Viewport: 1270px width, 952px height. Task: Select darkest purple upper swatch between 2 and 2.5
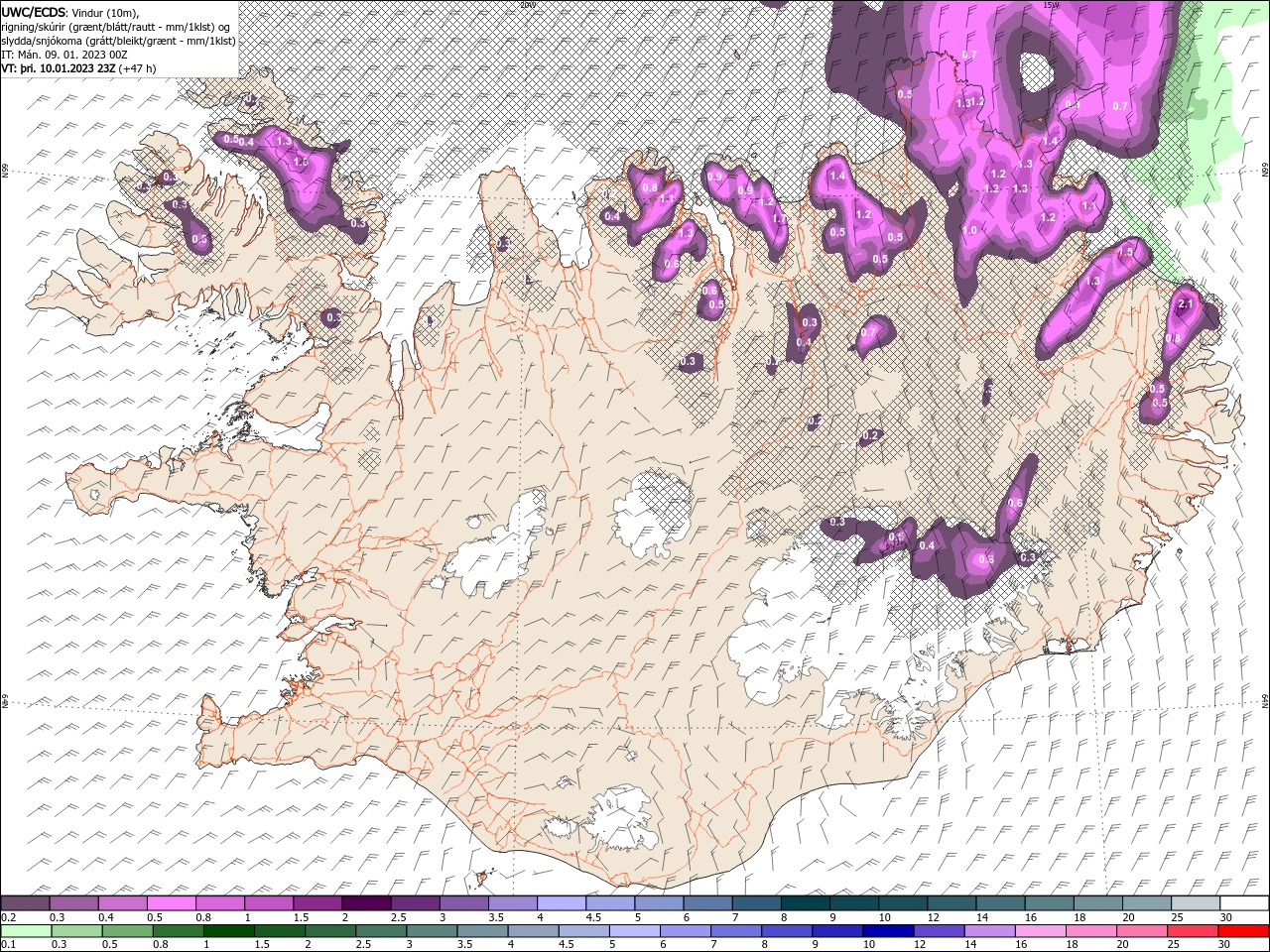tap(366, 903)
